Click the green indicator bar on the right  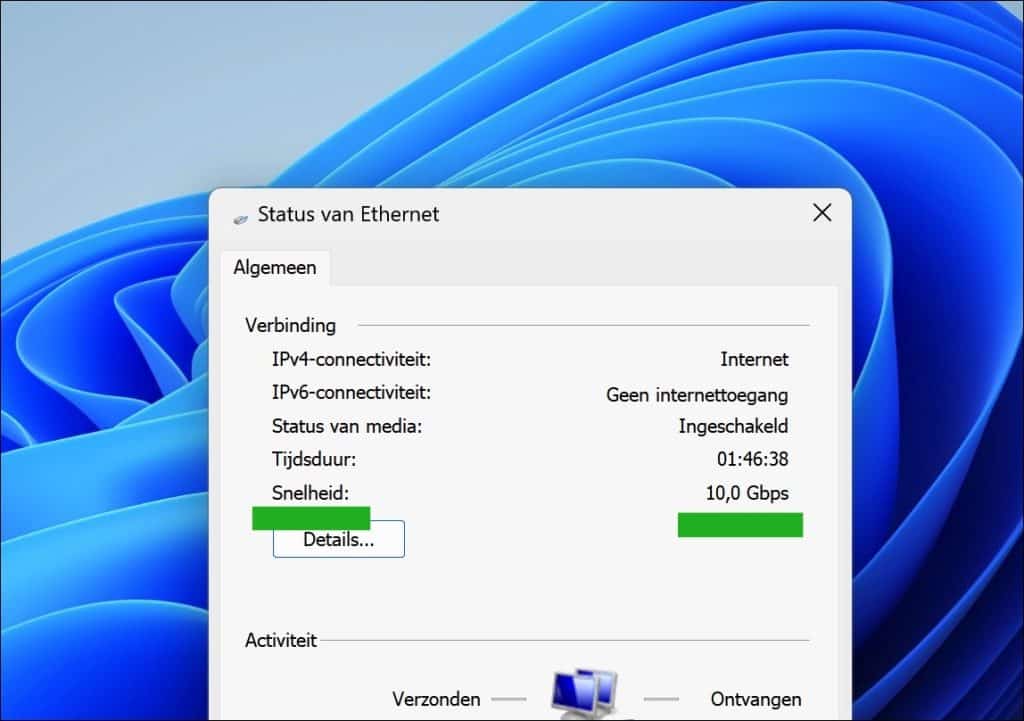tap(740, 524)
